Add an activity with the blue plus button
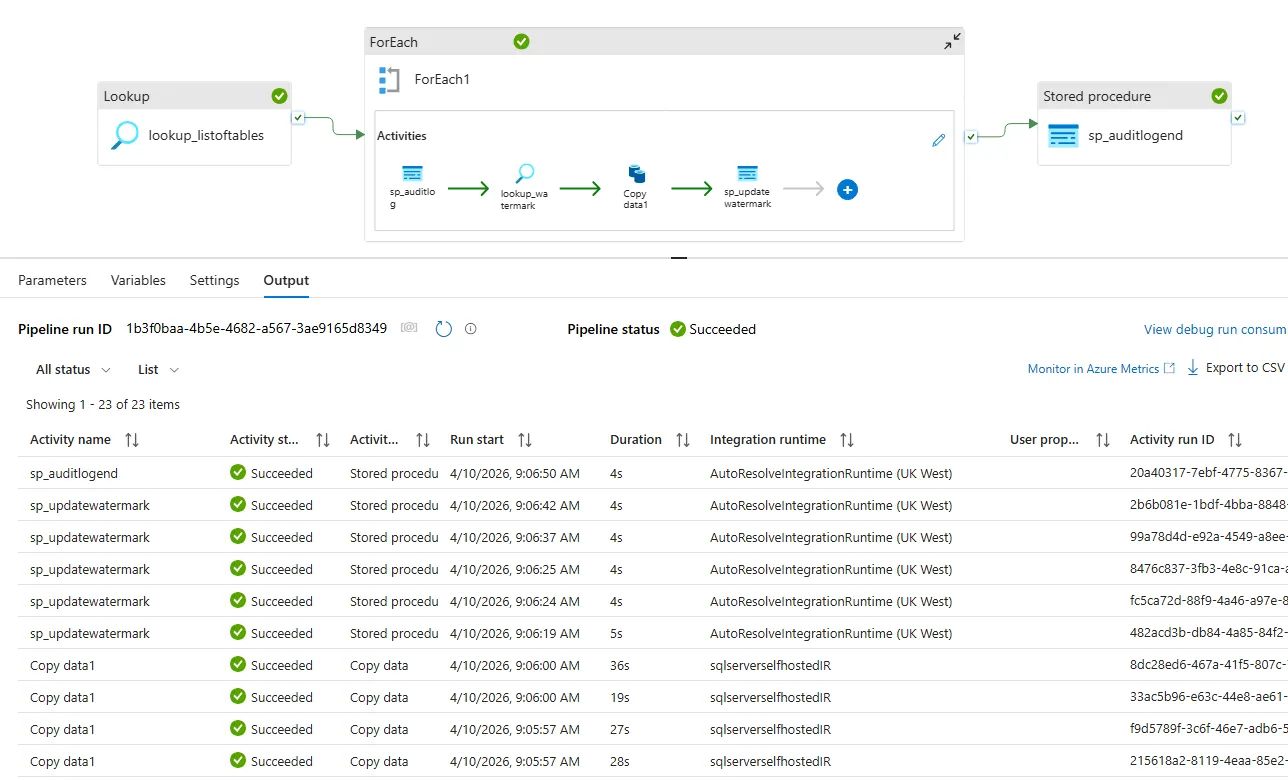The height and width of the screenshot is (781, 1288). click(x=847, y=189)
